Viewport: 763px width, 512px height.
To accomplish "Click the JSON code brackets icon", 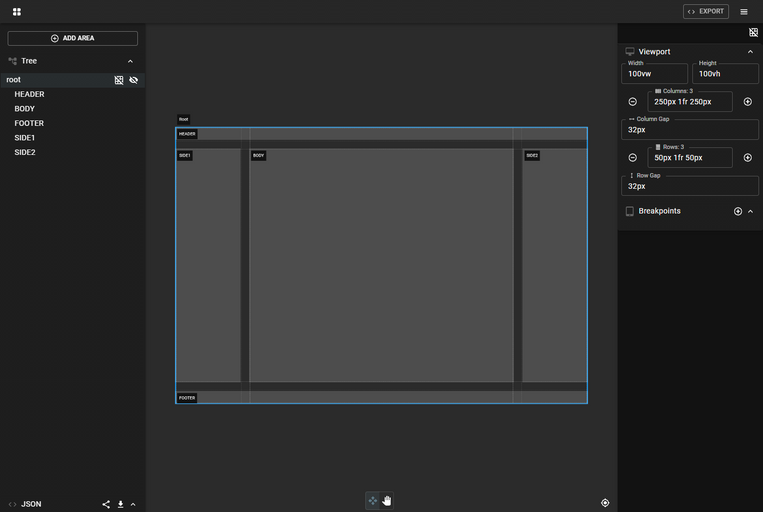I will tap(13, 504).
